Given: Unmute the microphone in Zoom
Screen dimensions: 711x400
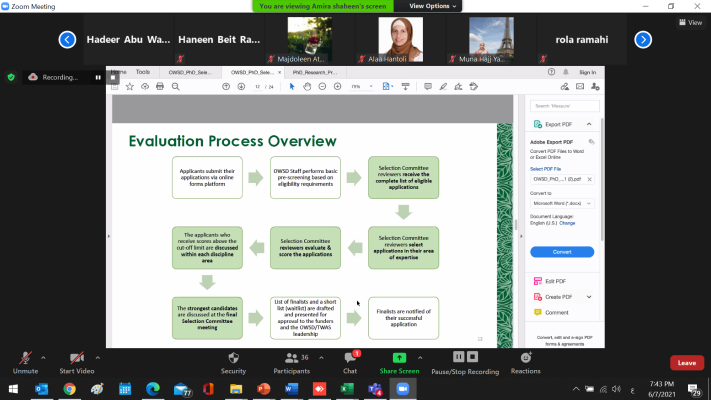Looking at the screenshot, I should click(25, 359).
